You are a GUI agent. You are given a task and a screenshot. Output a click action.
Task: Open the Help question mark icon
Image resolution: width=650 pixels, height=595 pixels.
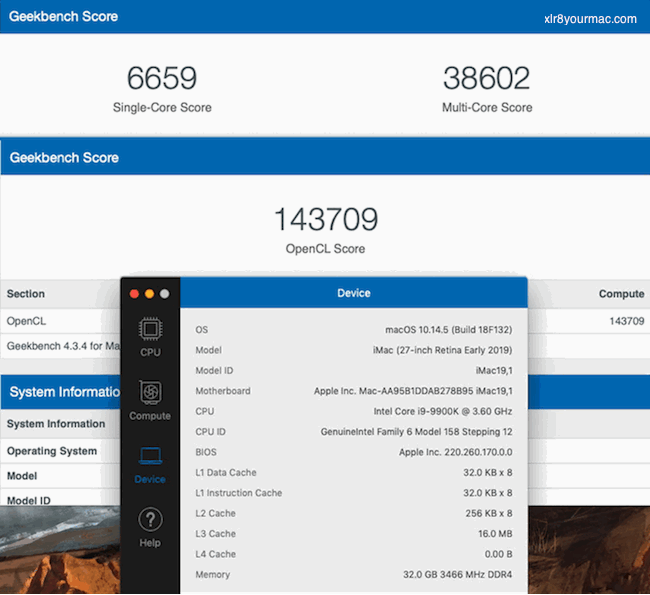(x=150, y=519)
